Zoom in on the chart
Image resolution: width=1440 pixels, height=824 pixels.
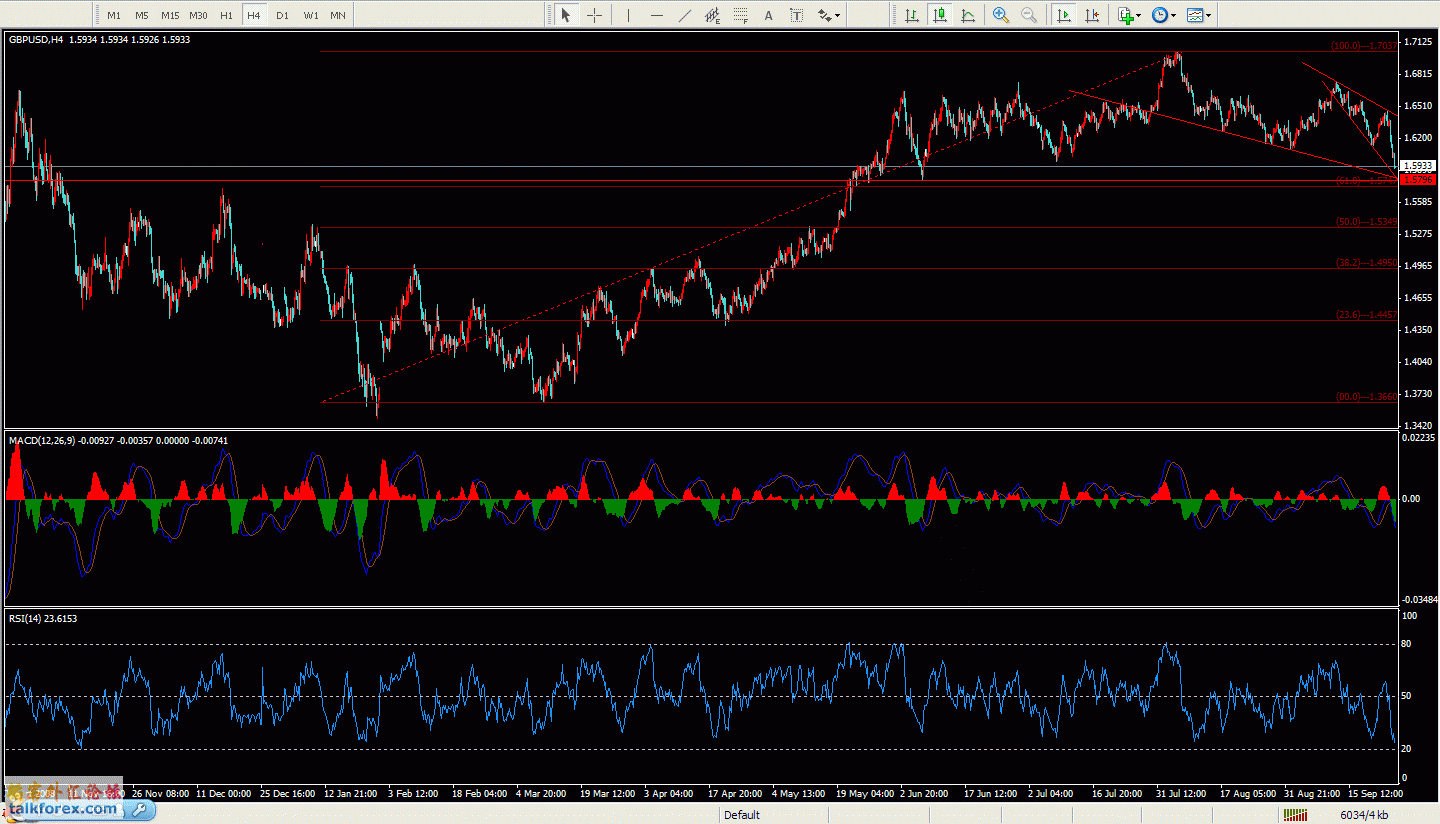(1001, 15)
